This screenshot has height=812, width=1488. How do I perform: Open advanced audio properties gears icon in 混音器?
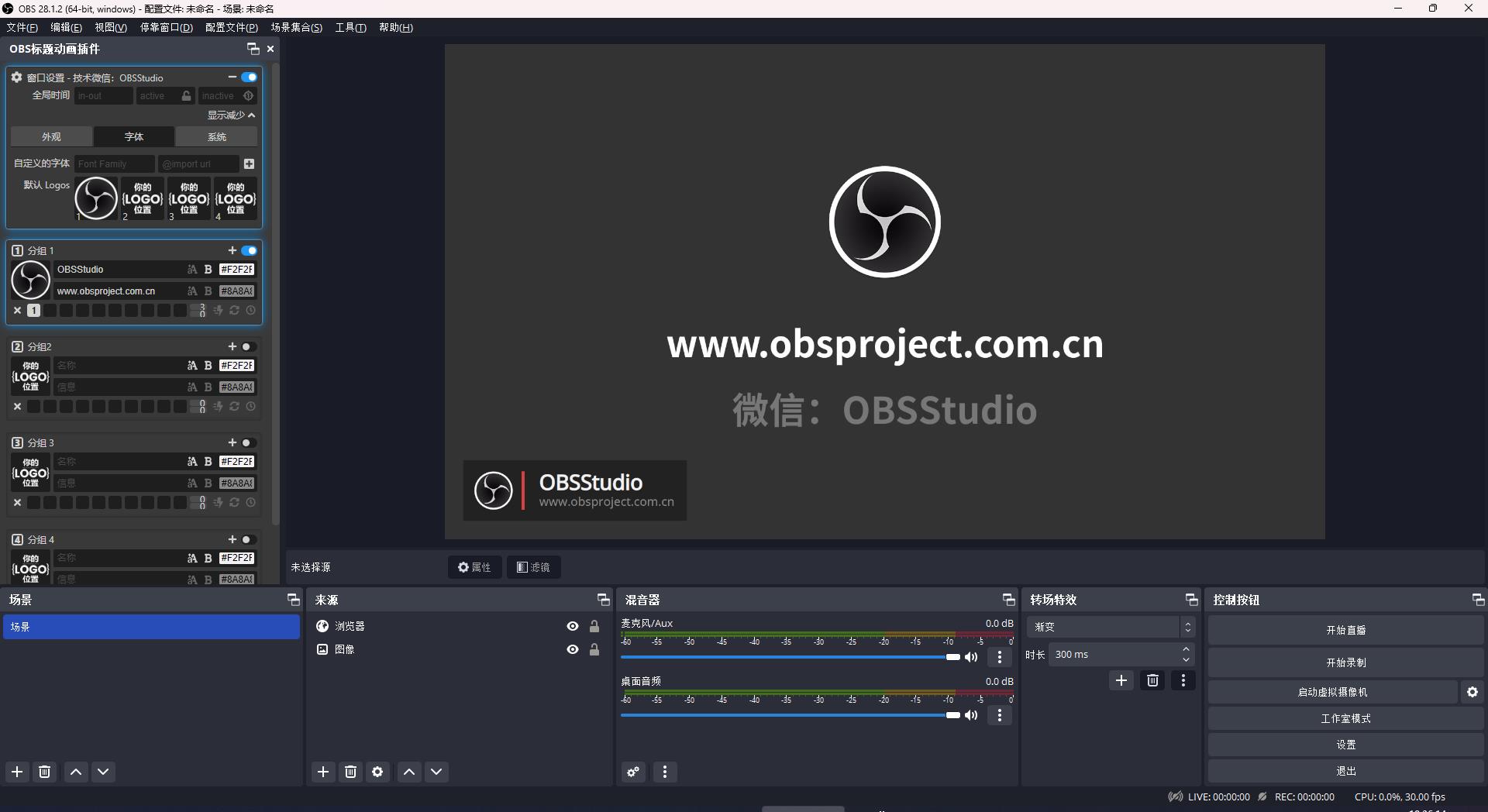(633, 772)
